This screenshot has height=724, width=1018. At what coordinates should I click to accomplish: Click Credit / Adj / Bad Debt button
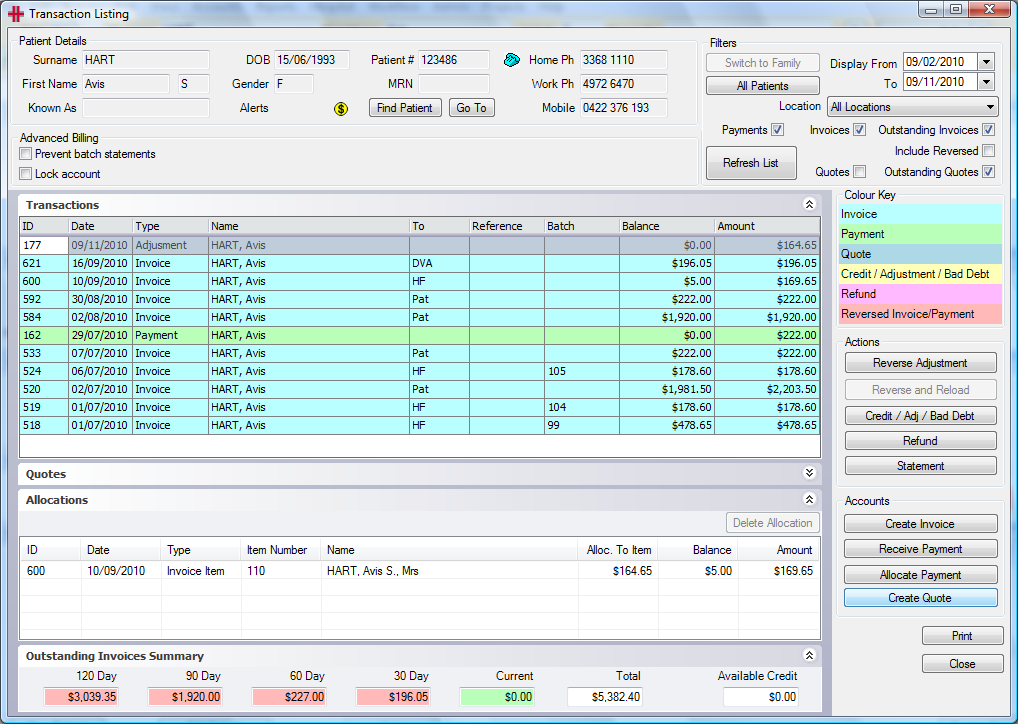point(921,416)
